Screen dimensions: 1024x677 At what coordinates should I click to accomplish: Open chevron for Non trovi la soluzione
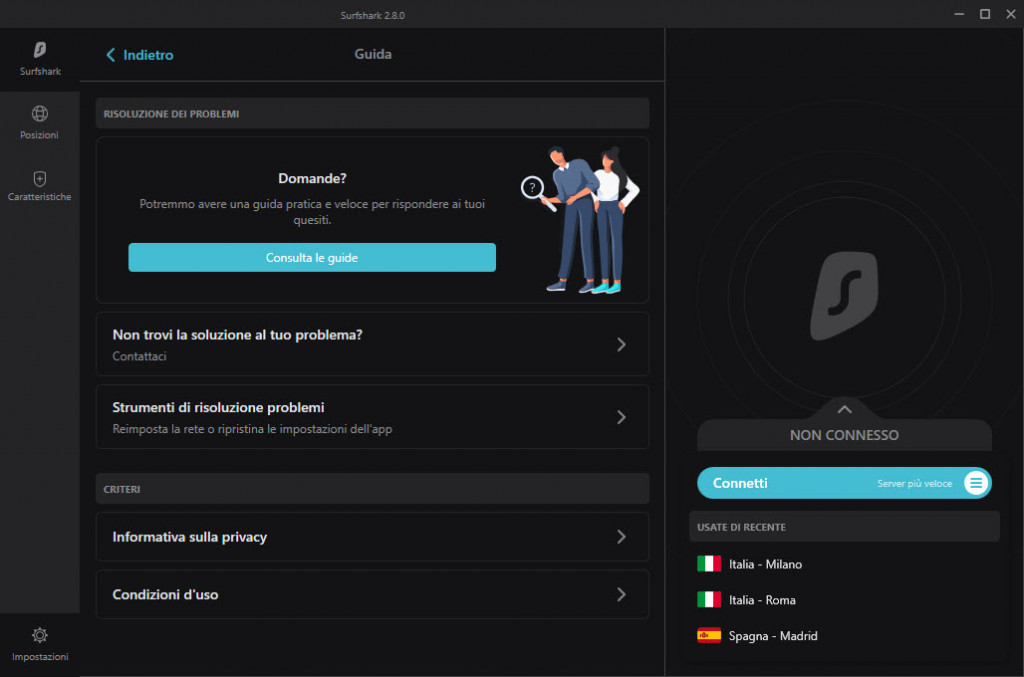point(621,345)
